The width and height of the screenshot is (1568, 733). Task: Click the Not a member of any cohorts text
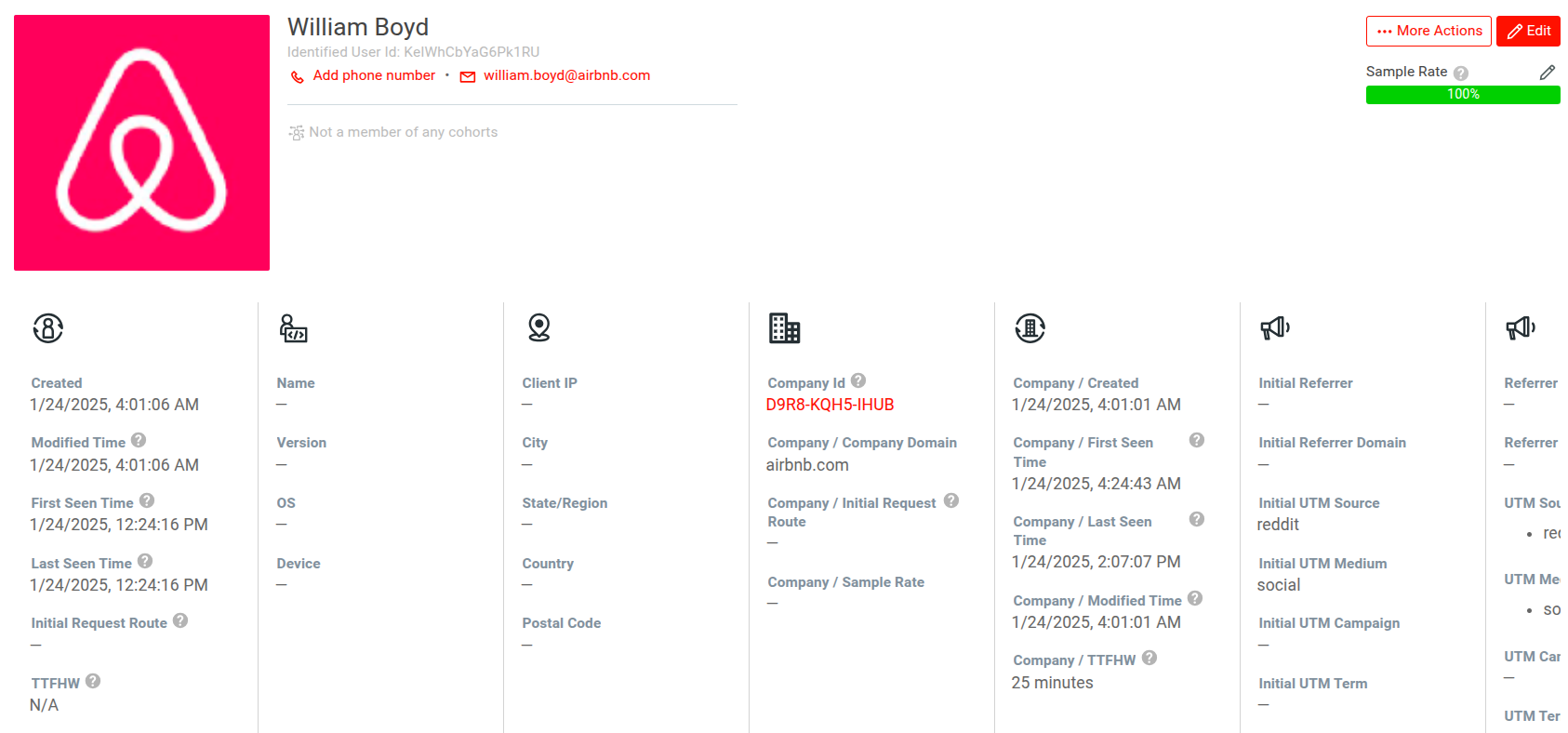[x=404, y=132]
